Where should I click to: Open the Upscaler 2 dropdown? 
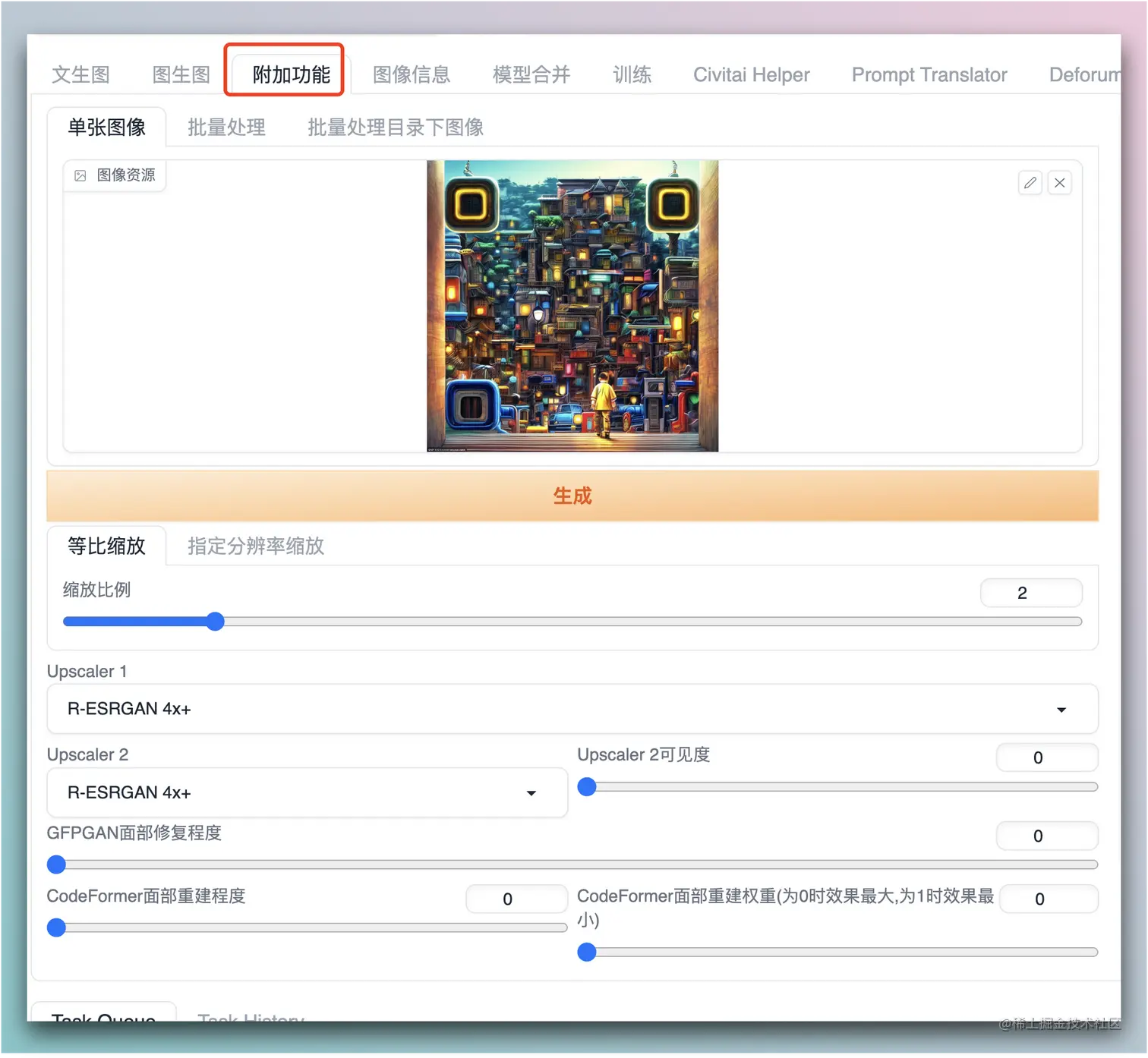[531, 792]
